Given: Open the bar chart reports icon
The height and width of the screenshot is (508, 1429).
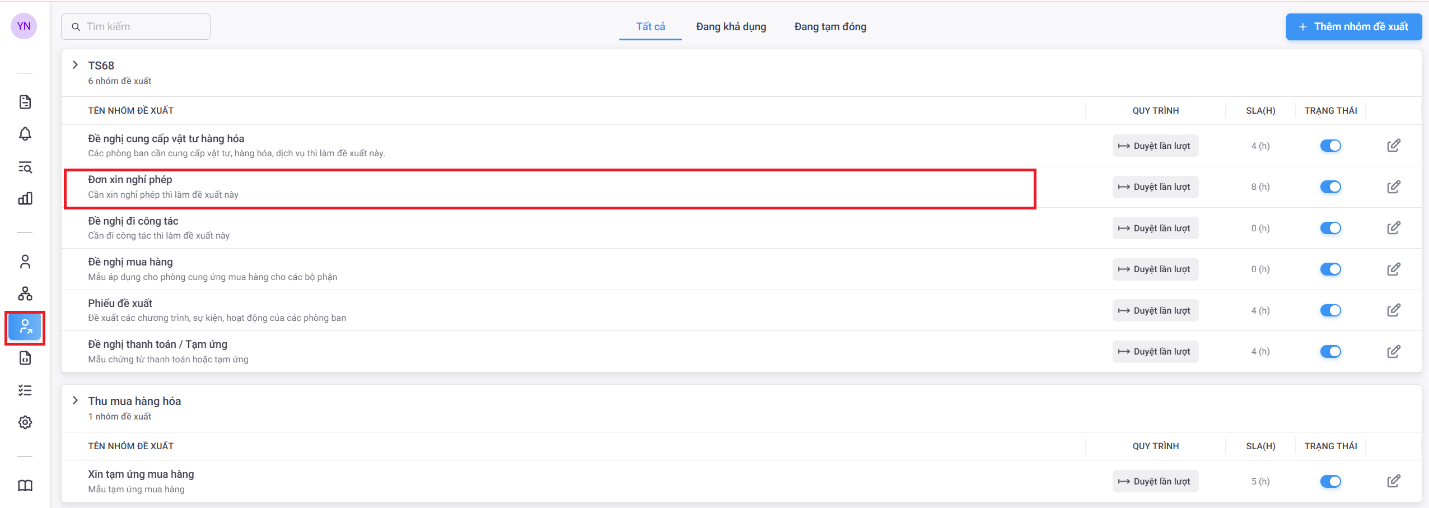Looking at the screenshot, I should (x=25, y=198).
